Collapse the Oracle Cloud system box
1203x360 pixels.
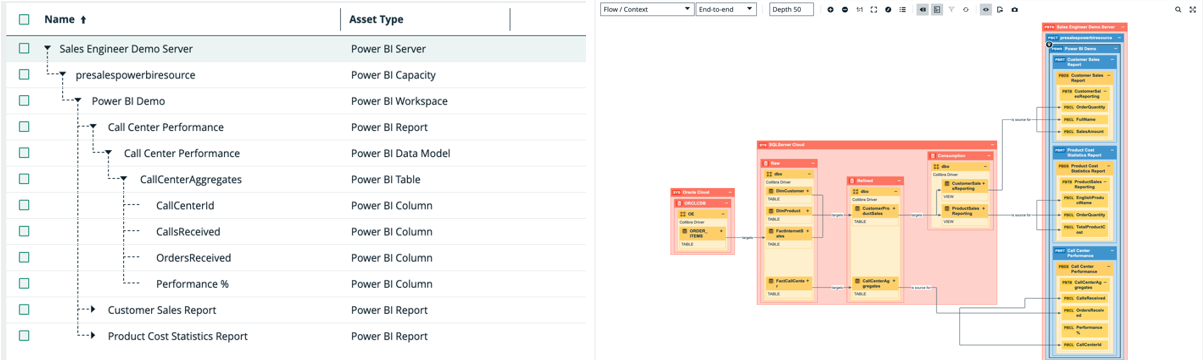click(x=730, y=192)
